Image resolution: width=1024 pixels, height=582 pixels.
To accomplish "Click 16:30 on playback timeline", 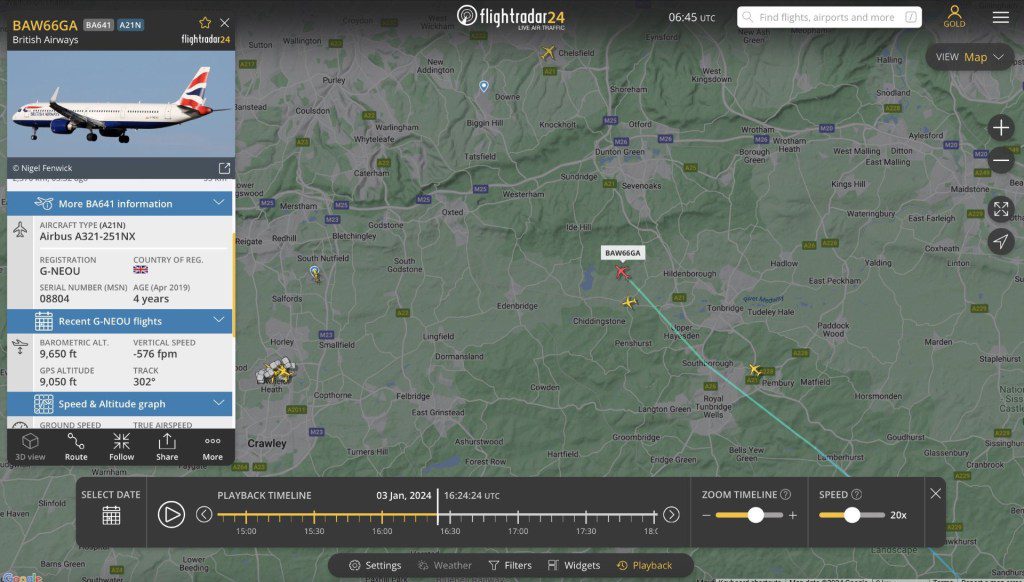I will (x=450, y=531).
